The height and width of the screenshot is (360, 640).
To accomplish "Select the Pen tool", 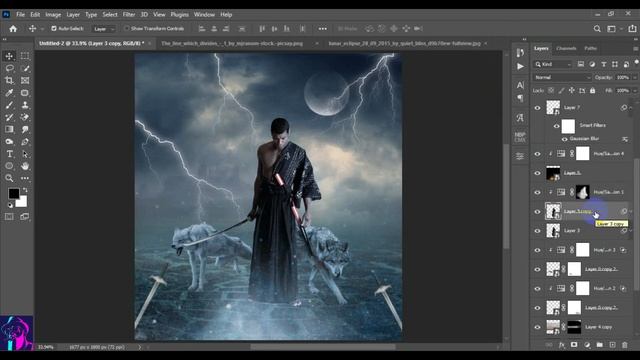I will (25, 142).
